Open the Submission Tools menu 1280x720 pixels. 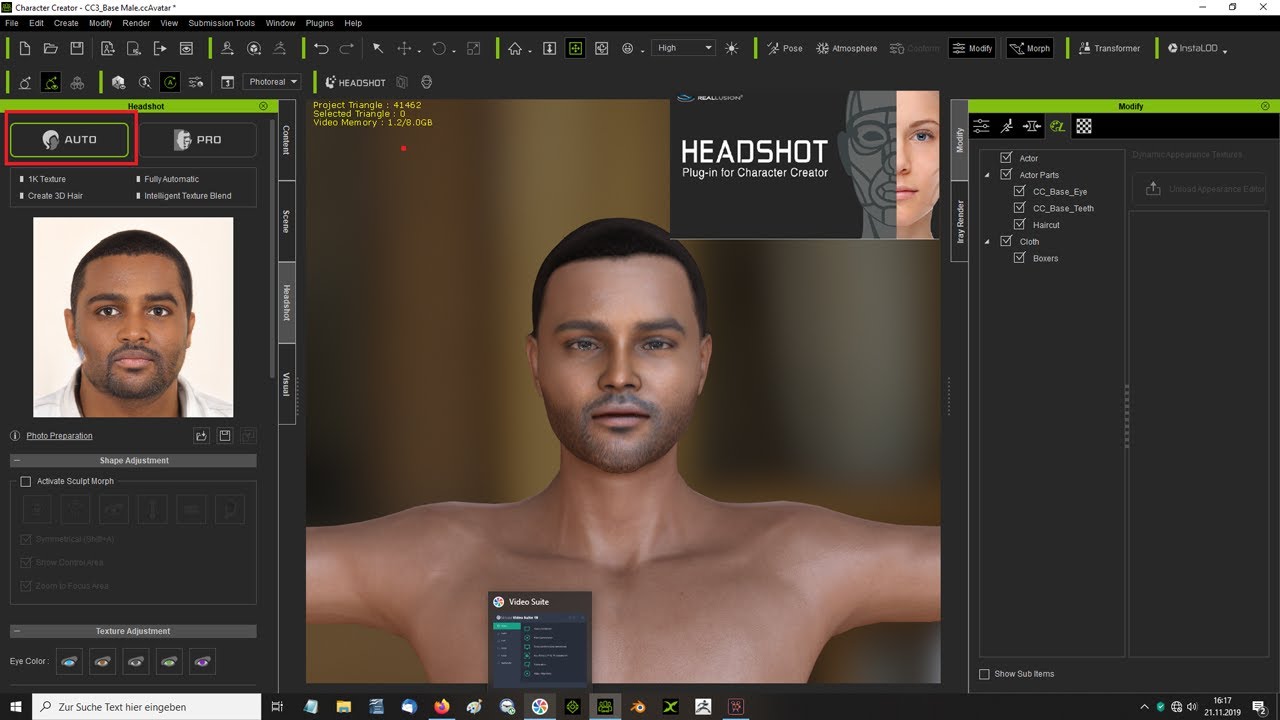pos(221,22)
